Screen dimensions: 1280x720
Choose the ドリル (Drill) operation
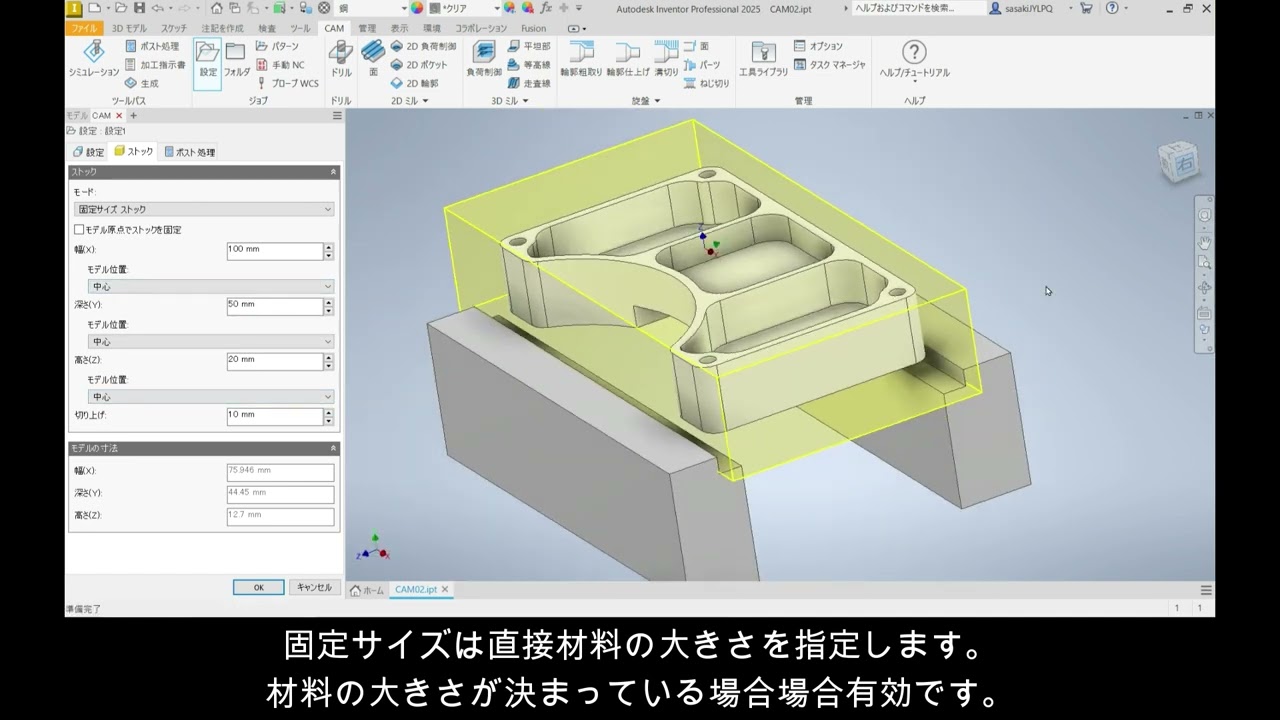341,60
